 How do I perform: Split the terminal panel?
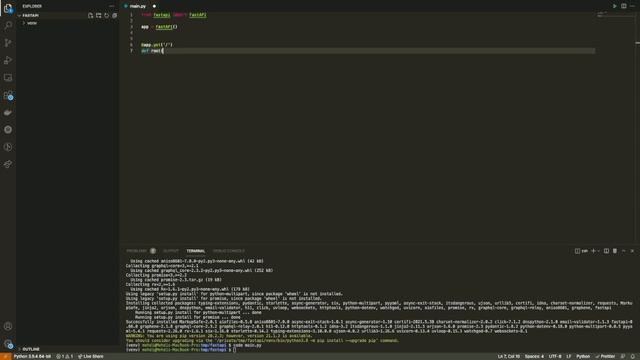[x=606, y=251]
